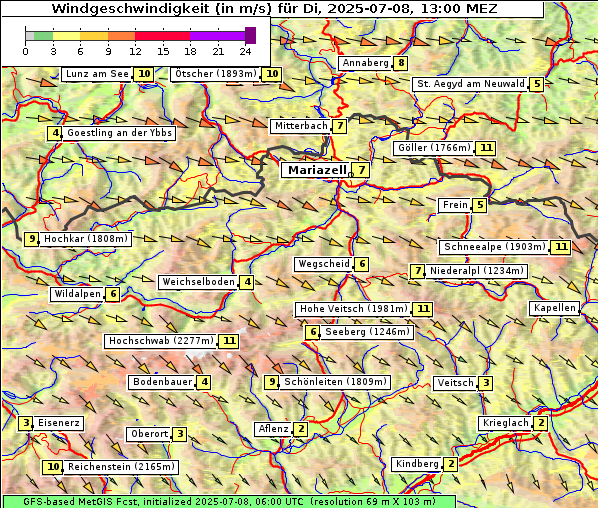Select the Kapellen place label
The width and height of the screenshot is (598, 508).
[x=555, y=308]
